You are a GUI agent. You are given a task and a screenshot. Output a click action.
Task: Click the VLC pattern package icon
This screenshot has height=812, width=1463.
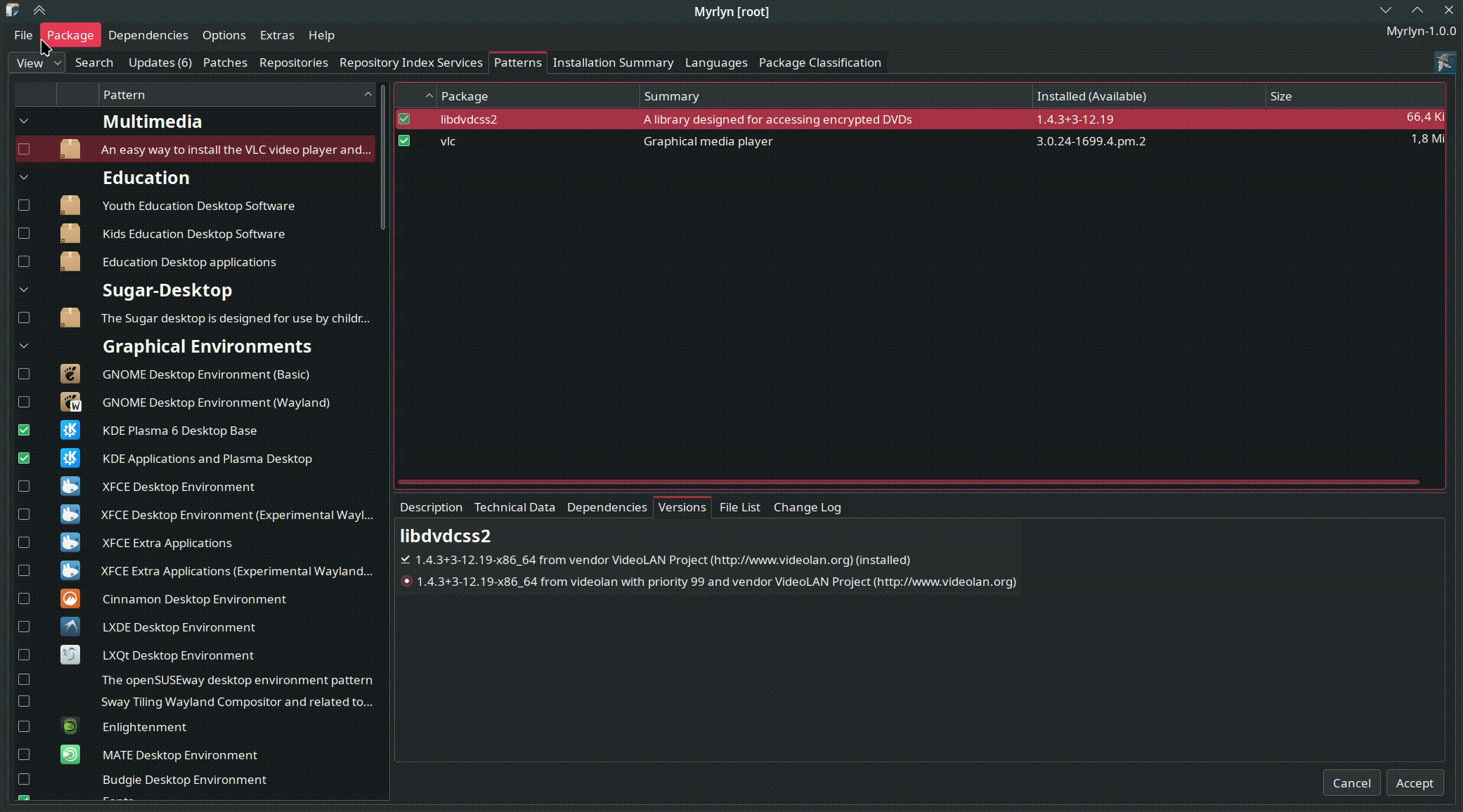pyautogui.click(x=70, y=149)
